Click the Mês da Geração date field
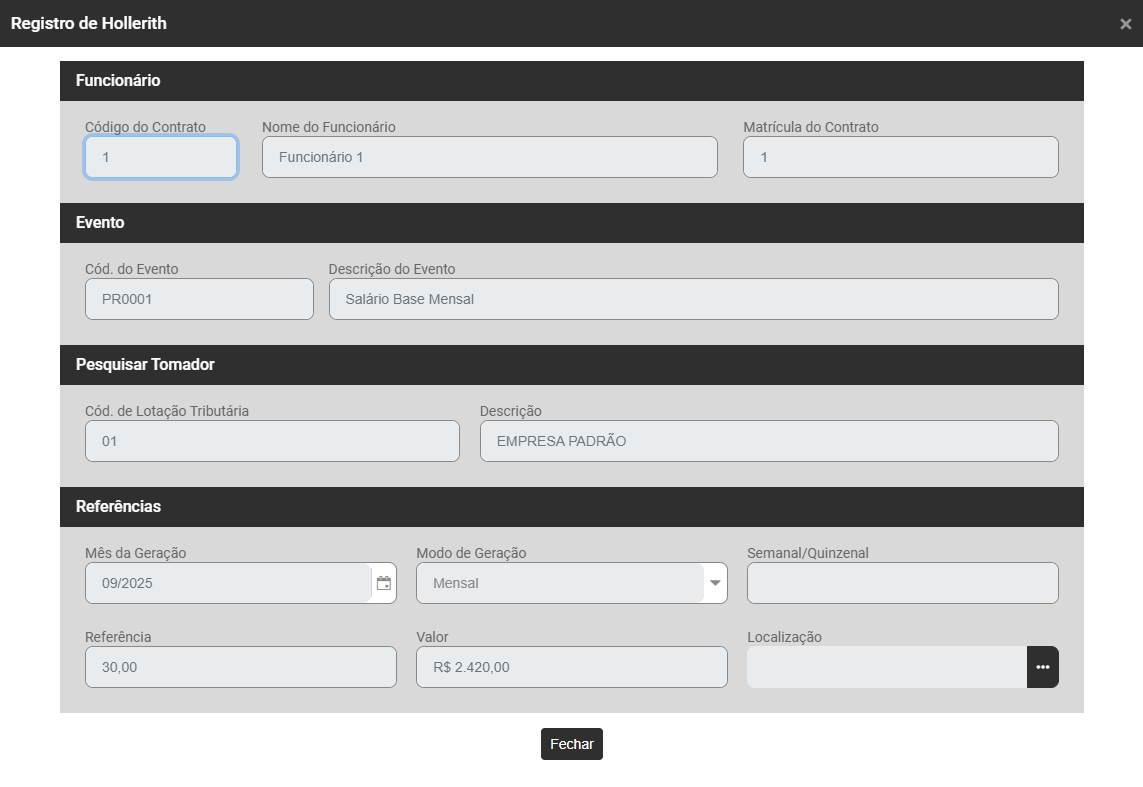 point(228,583)
